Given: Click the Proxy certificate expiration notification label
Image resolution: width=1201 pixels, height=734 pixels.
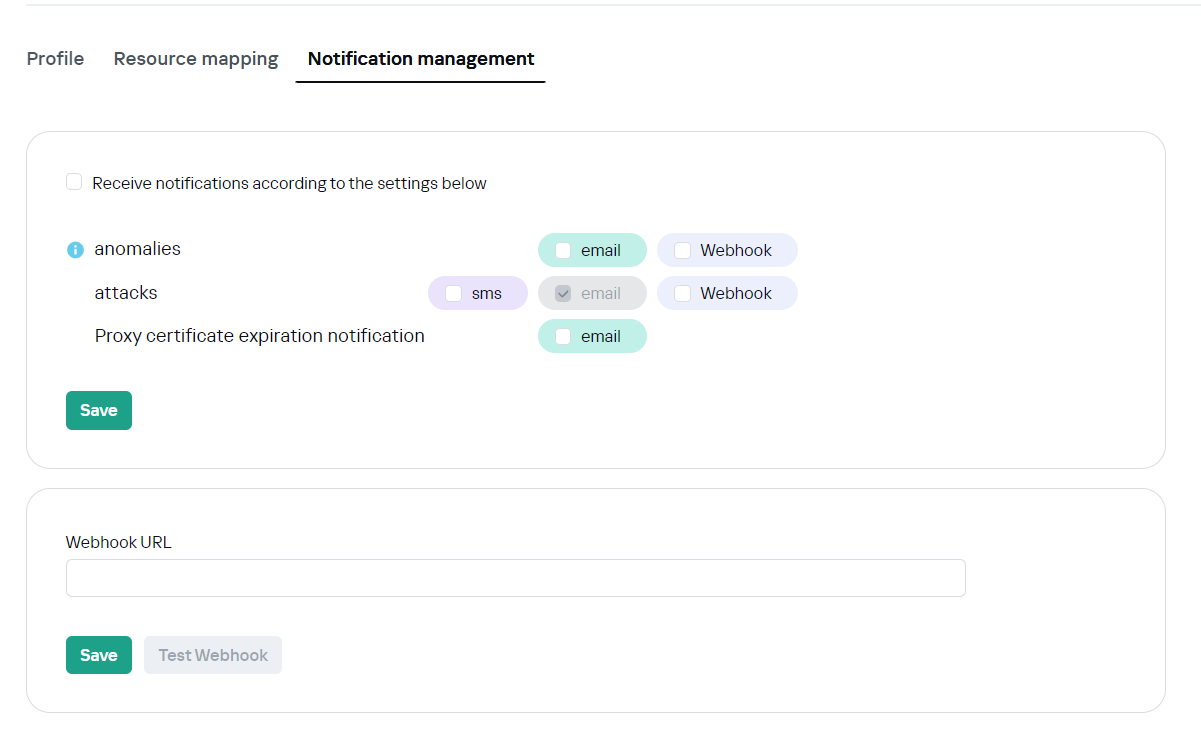Looking at the screenshot, I should [x=260, y=336].
